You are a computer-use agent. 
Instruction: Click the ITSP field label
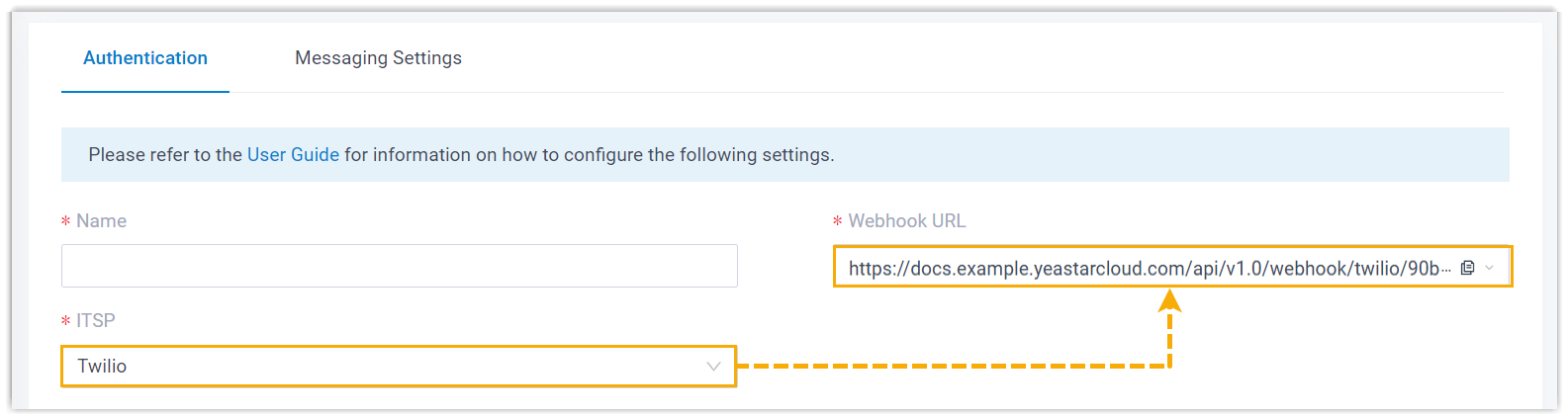[96, 321]
